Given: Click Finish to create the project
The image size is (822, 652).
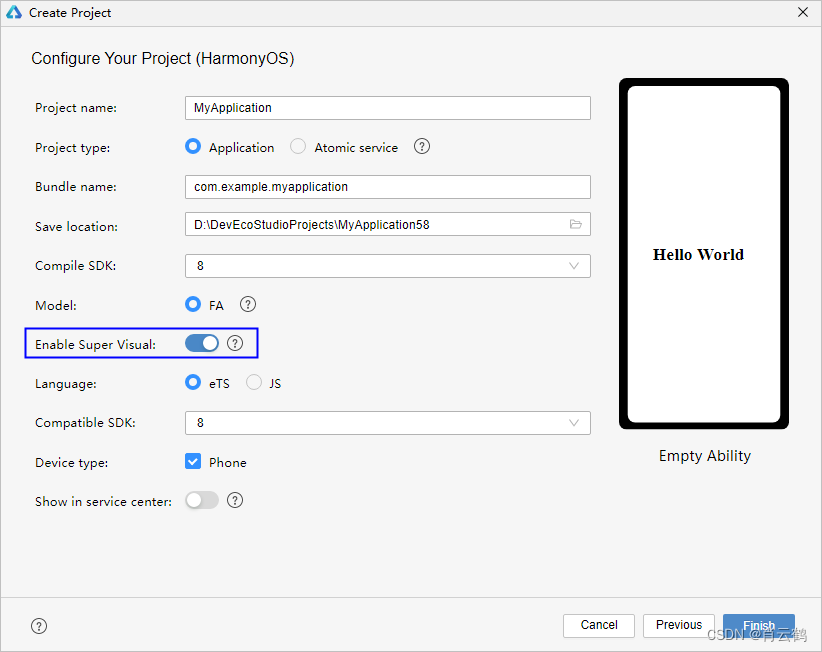Looking at the screenshot, I should pos(759,625).
